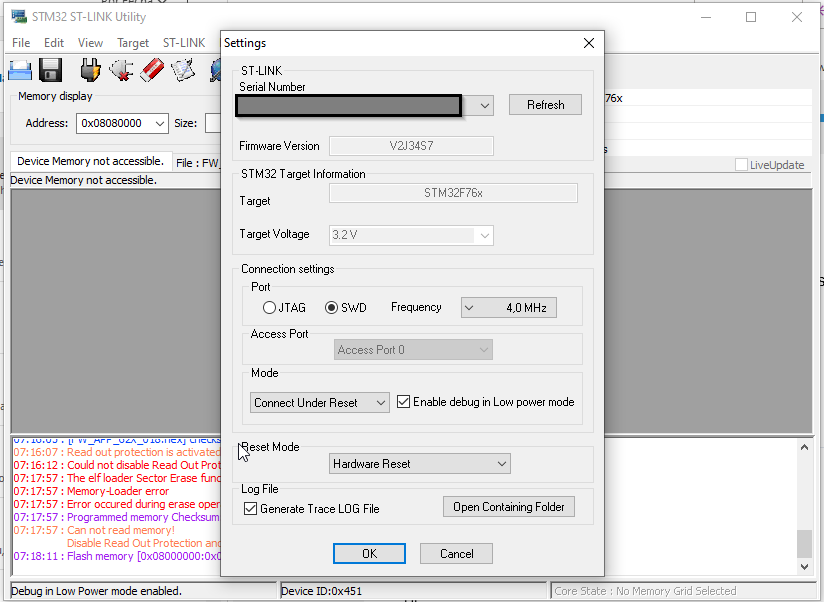Switch to the File : FW tab
824x602 pixels.
coord(198,163)
